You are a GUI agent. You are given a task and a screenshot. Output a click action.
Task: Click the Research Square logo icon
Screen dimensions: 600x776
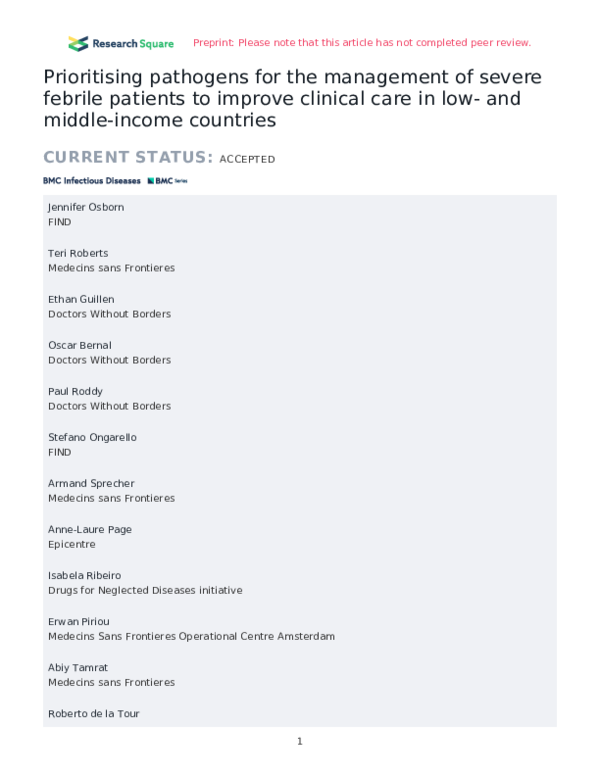(x=77, y=43)
